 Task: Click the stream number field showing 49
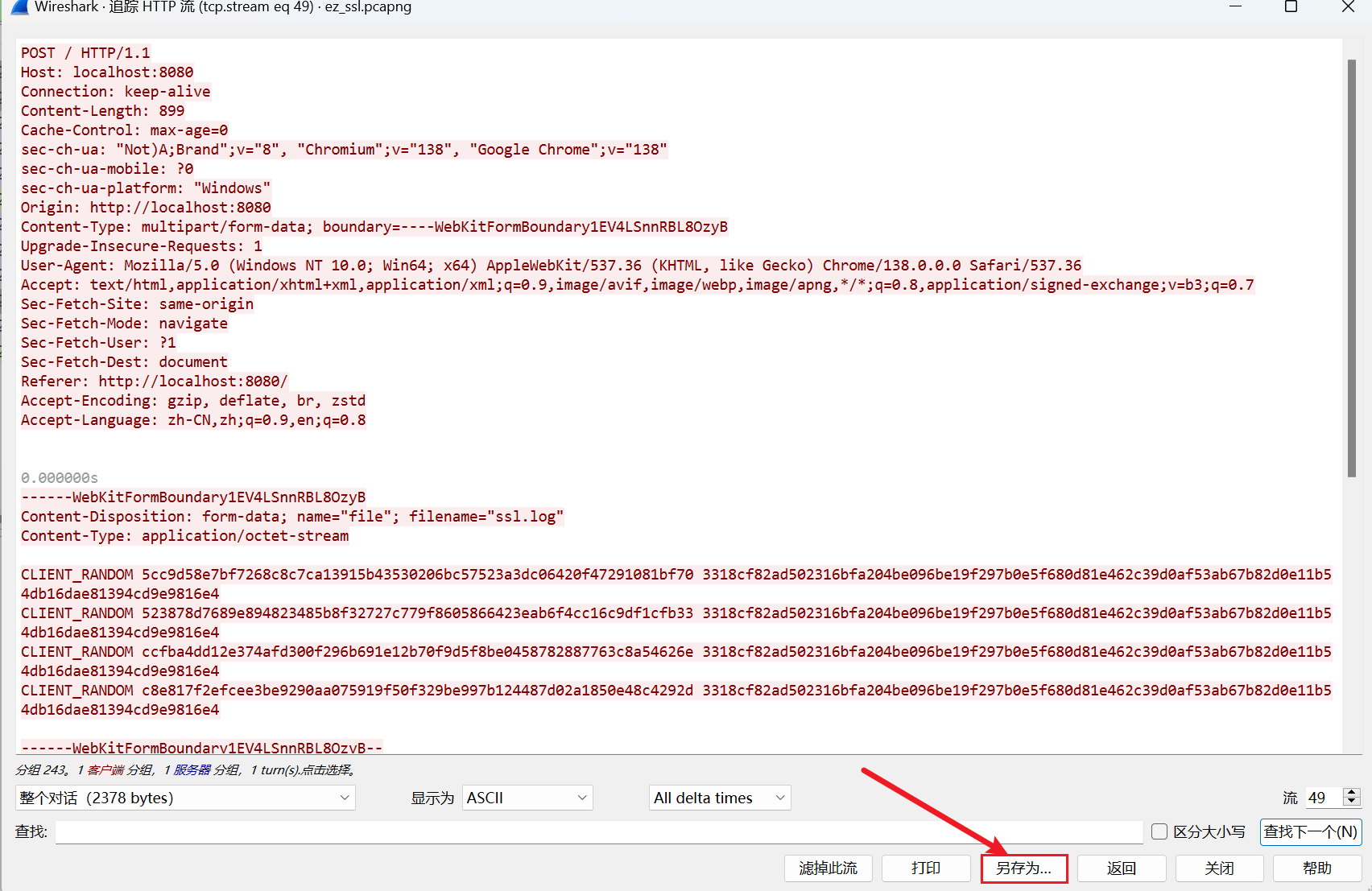[1324, 798]
